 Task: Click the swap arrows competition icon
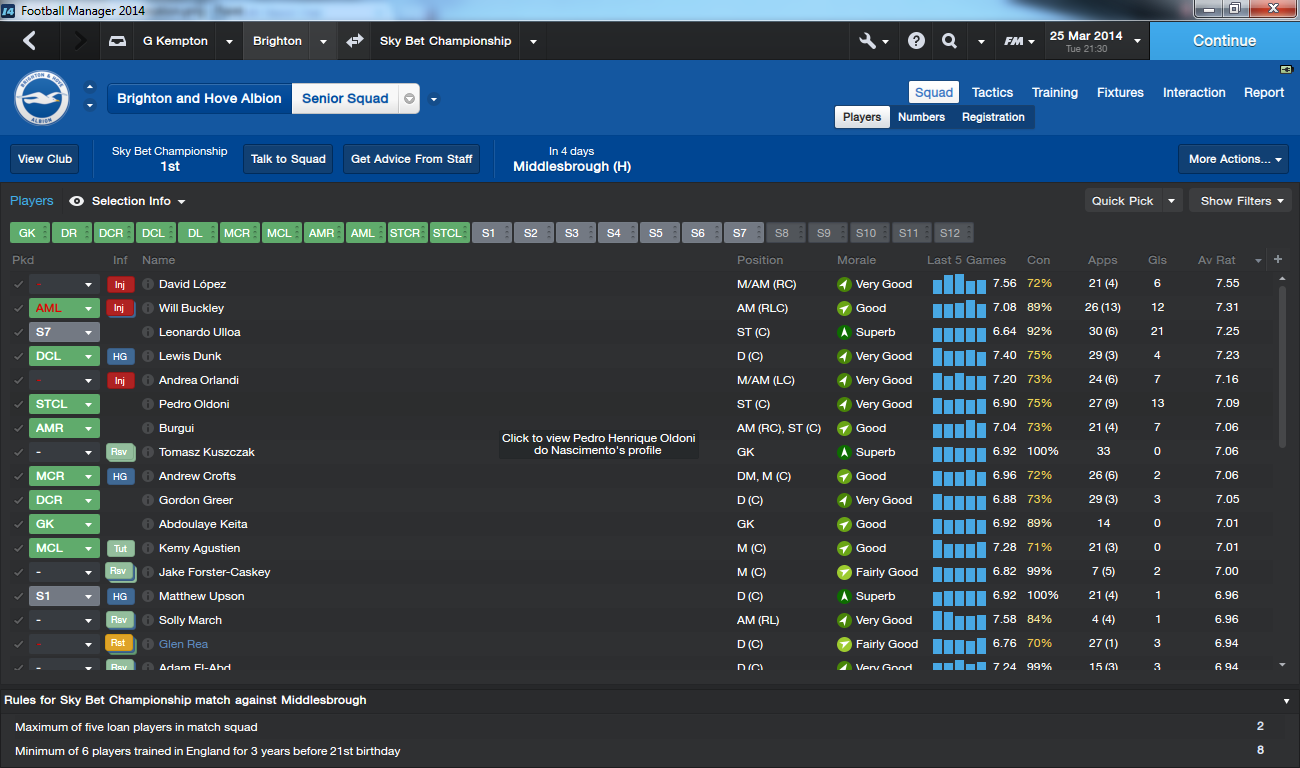click(354, 41)
